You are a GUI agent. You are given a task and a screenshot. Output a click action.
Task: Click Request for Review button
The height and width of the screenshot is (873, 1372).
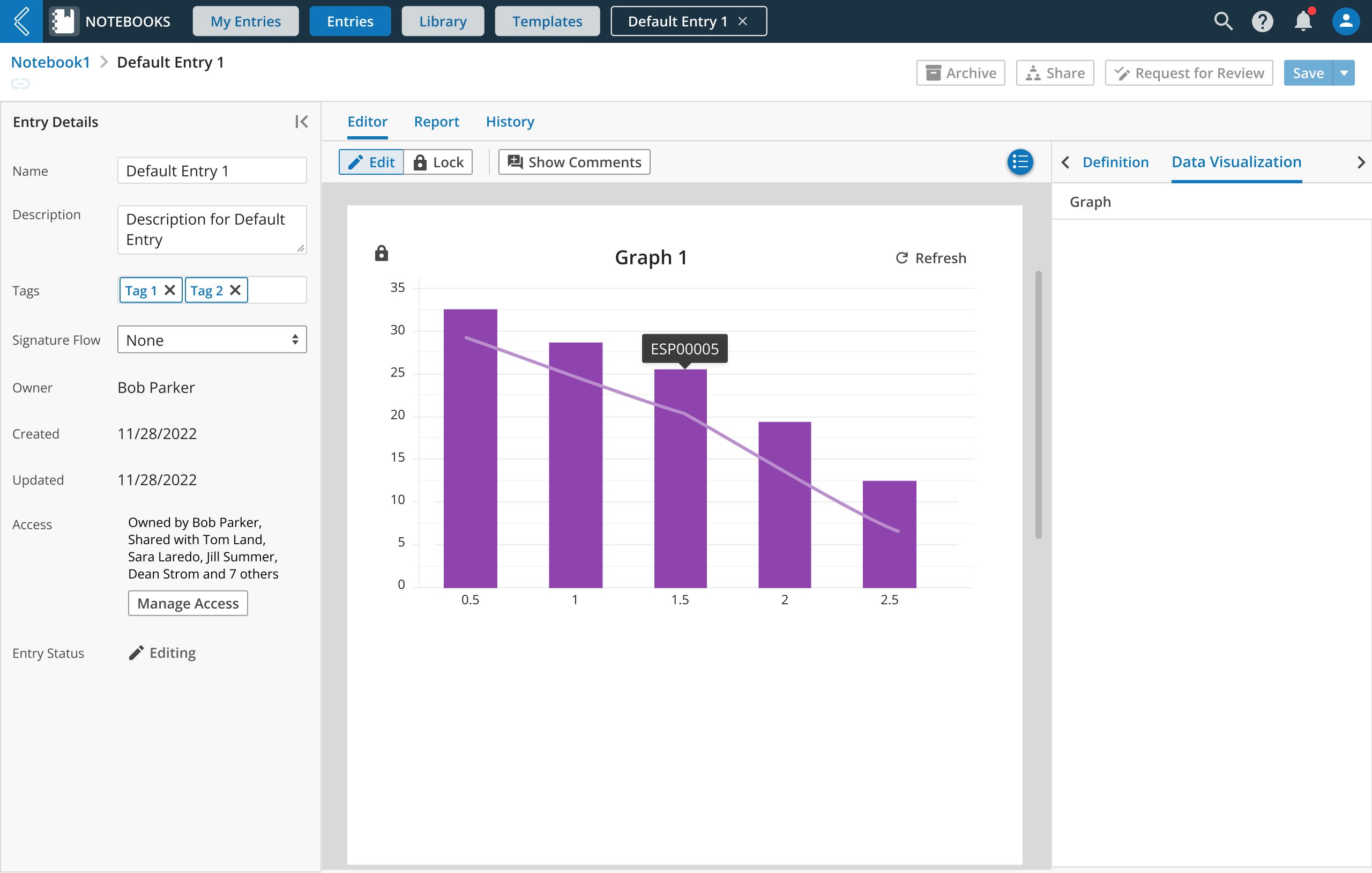point(1189,73)
